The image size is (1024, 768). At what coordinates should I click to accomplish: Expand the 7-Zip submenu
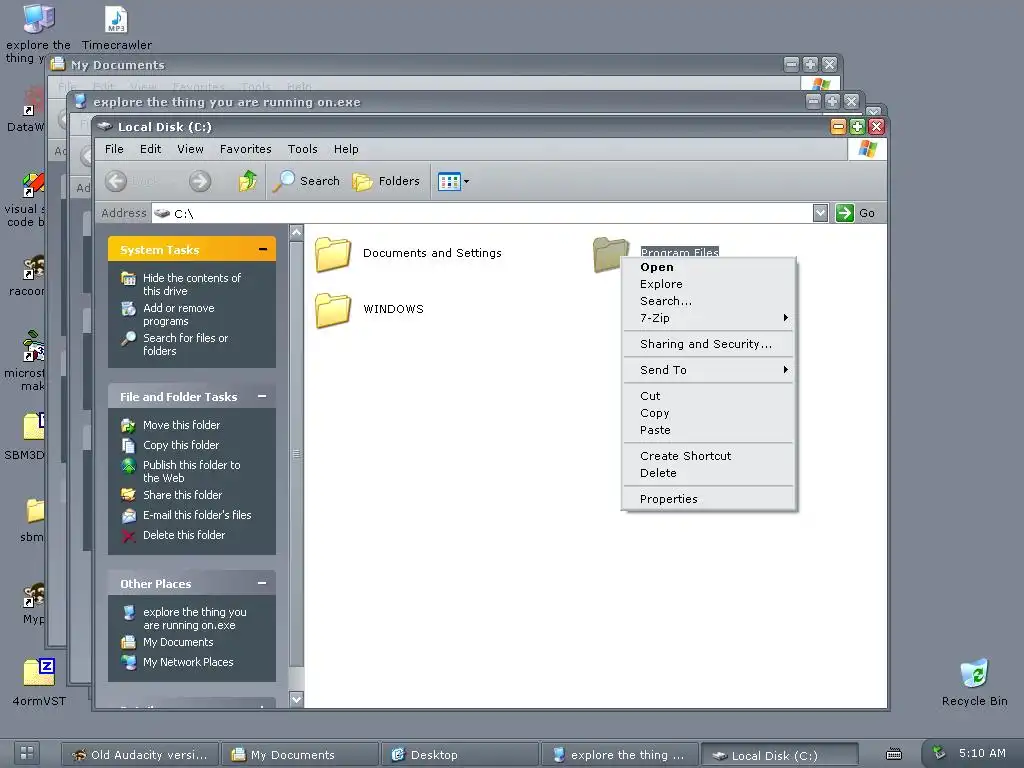pos(708,318)
